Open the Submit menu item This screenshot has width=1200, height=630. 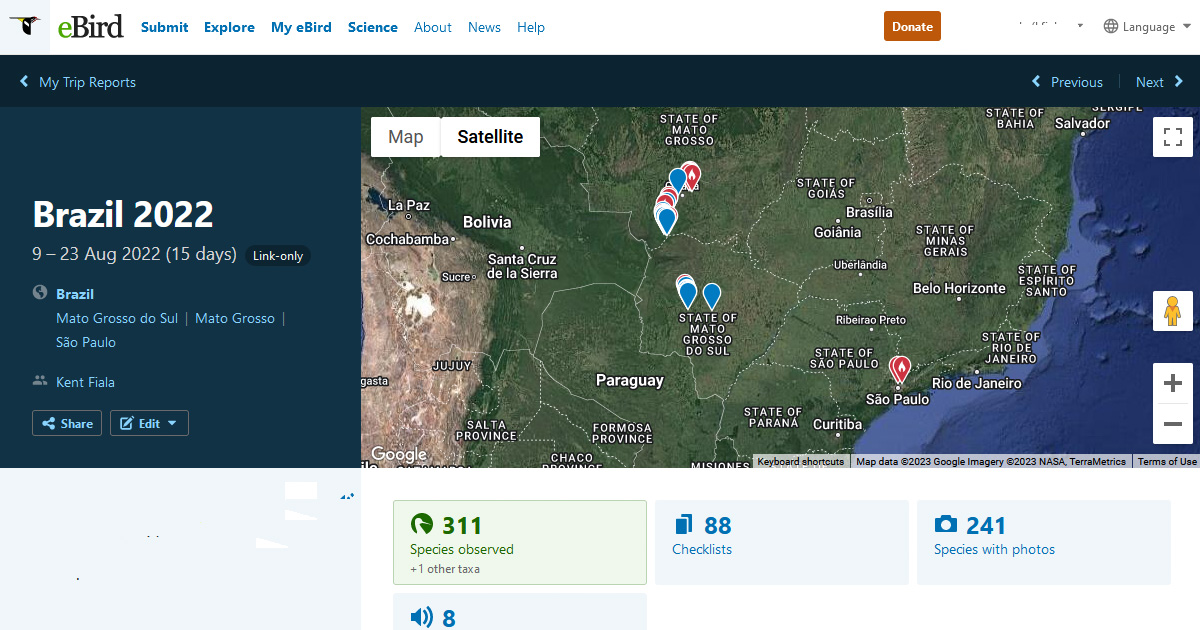(x=164, y=27)
